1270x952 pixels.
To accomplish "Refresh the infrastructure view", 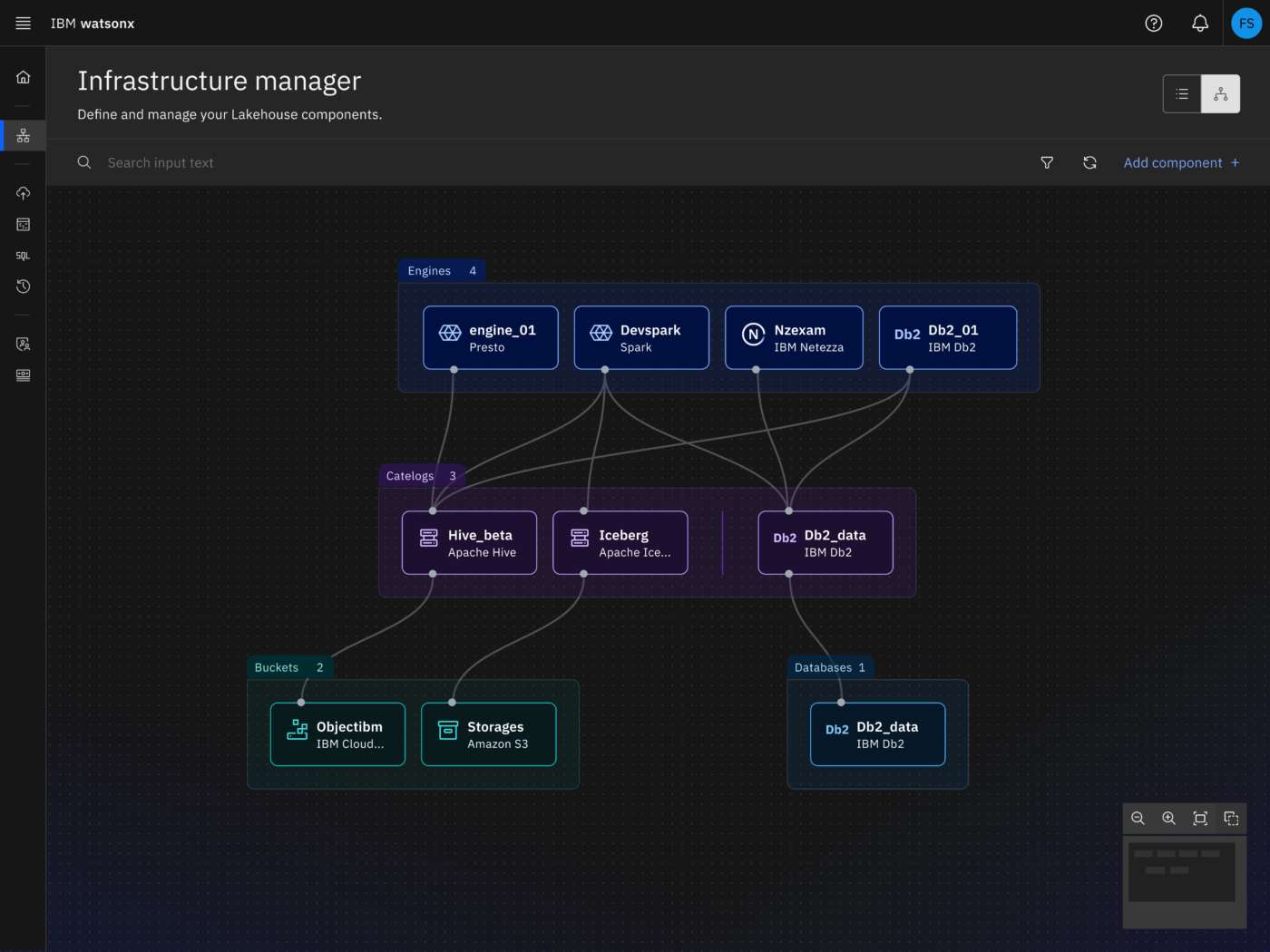I will (x=1090, y=162).
